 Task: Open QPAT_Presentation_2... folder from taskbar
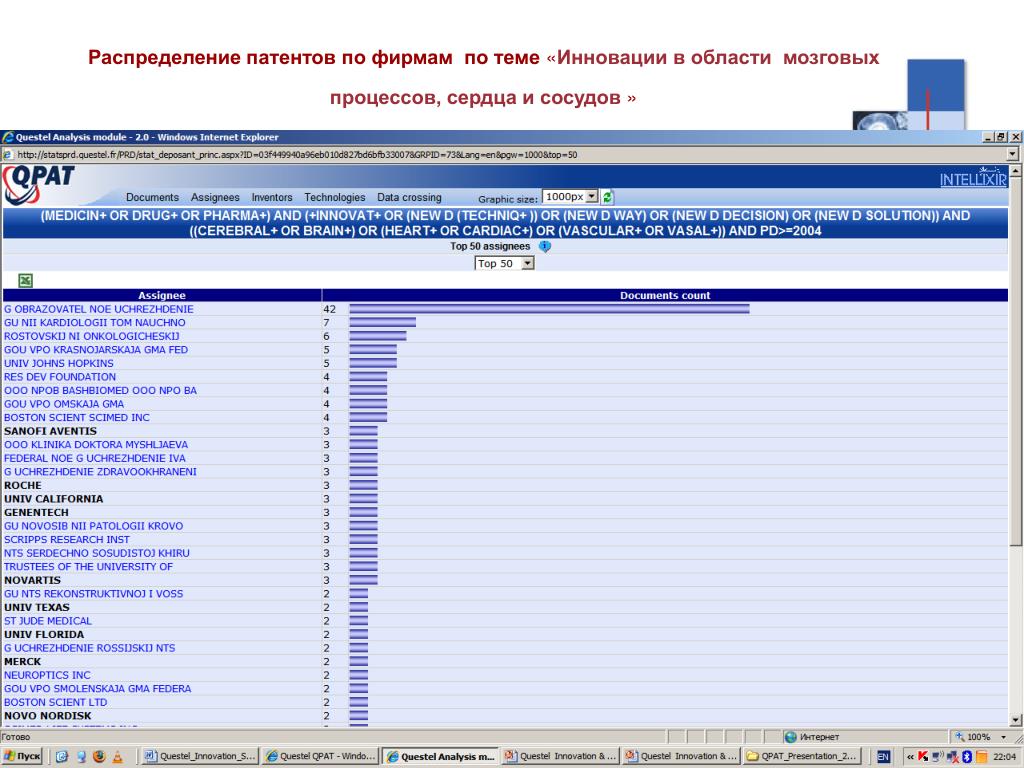tap(801, 756)
